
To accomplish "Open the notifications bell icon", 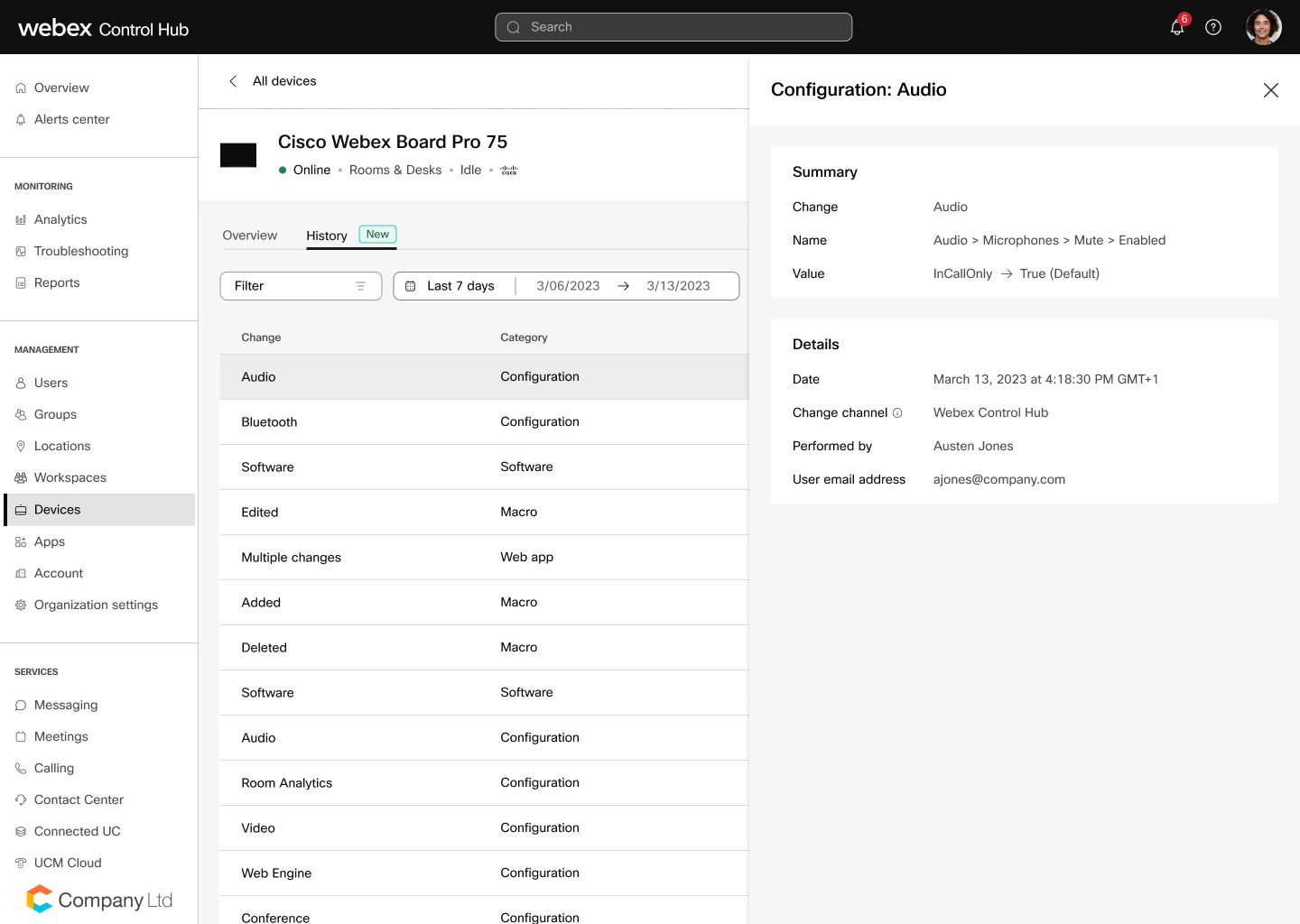I will tap(1177, 27).
